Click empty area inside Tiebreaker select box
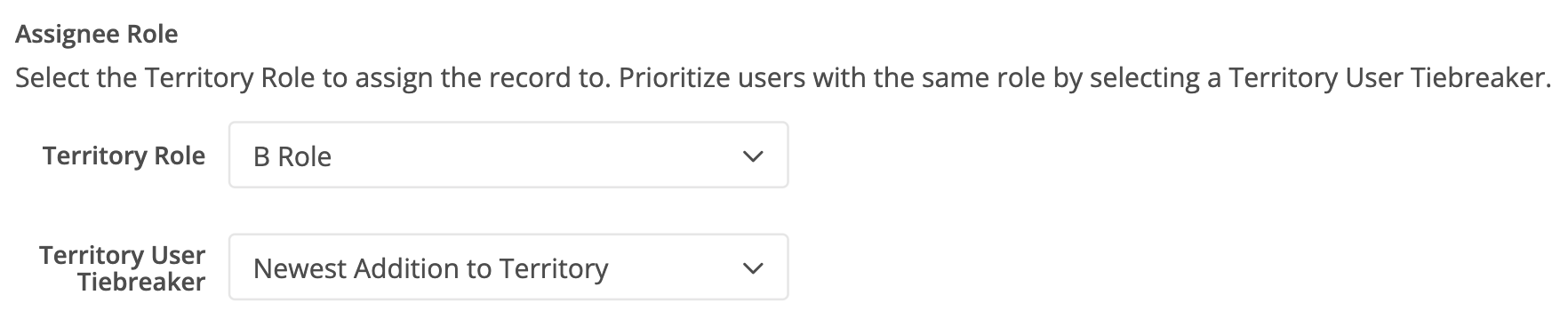1568x327 pixels. [x=676, y=268]
